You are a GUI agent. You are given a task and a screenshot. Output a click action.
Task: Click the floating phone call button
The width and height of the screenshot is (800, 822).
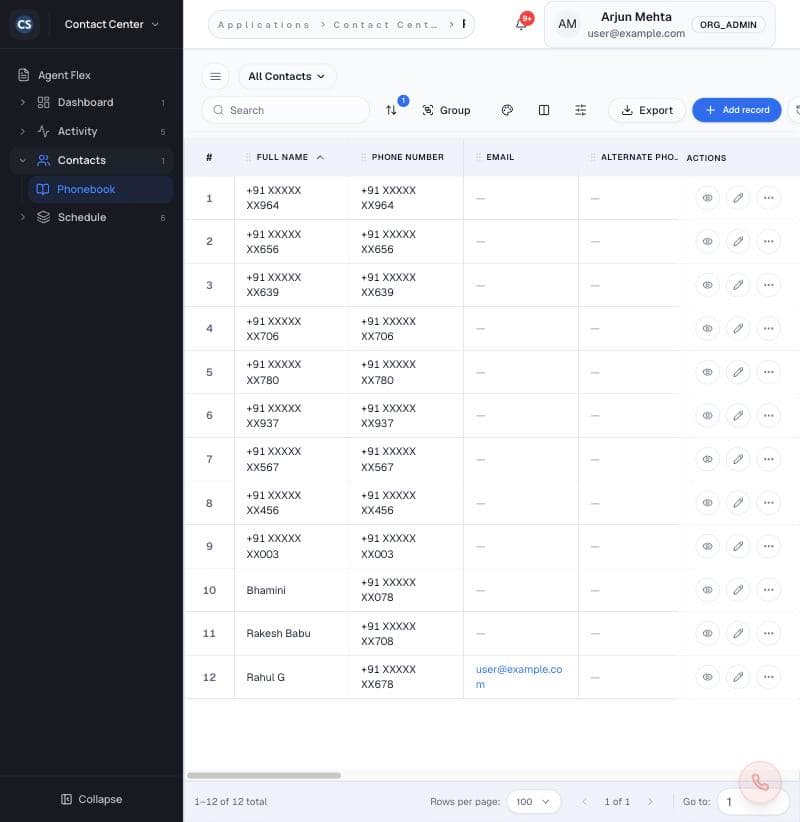(760, 782)
